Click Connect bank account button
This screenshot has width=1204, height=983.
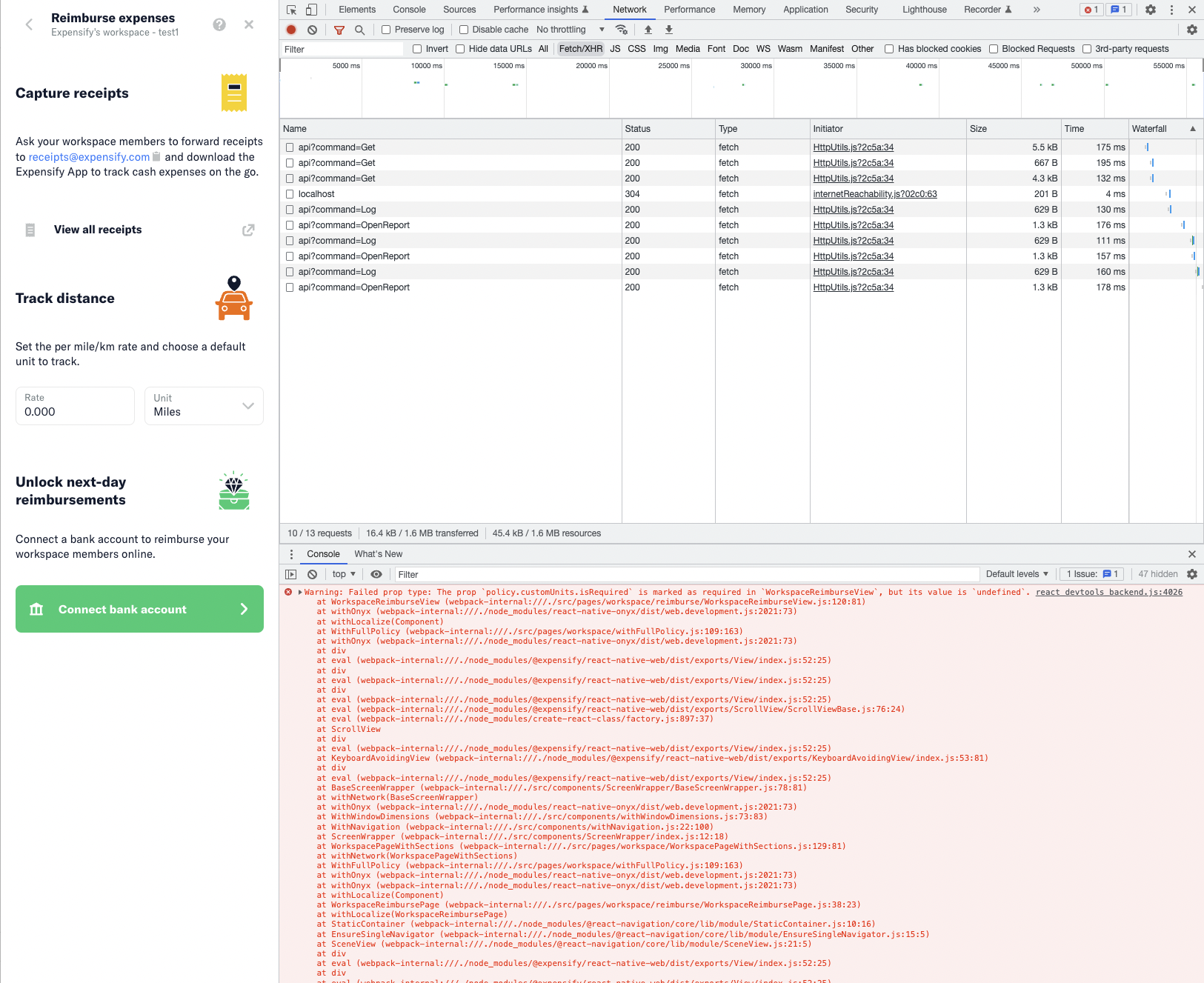(x=139, y=609)
